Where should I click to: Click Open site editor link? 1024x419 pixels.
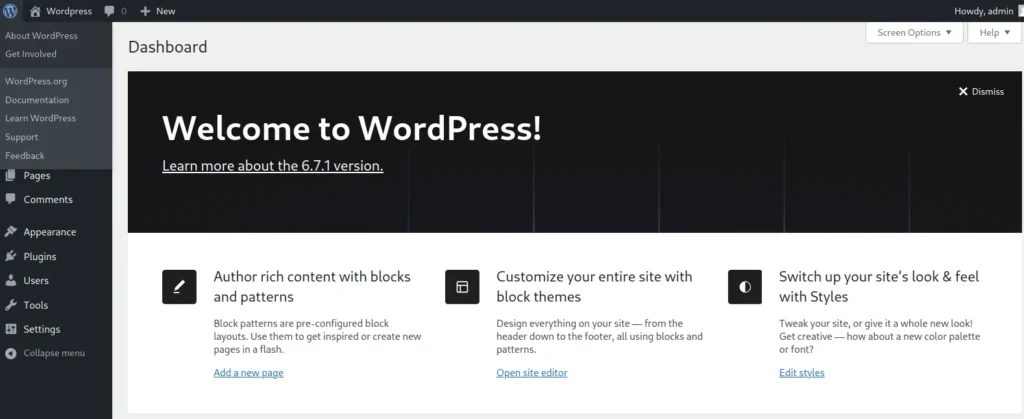[x=532, y=373]
